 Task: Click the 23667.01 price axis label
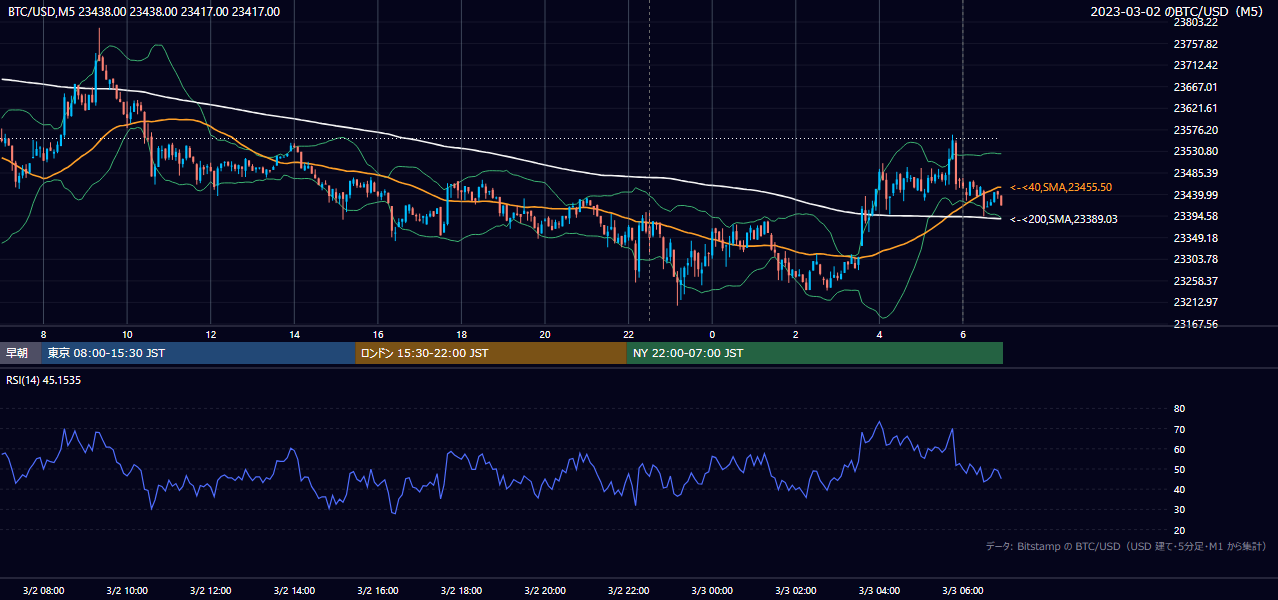(x=1195, y=87)
